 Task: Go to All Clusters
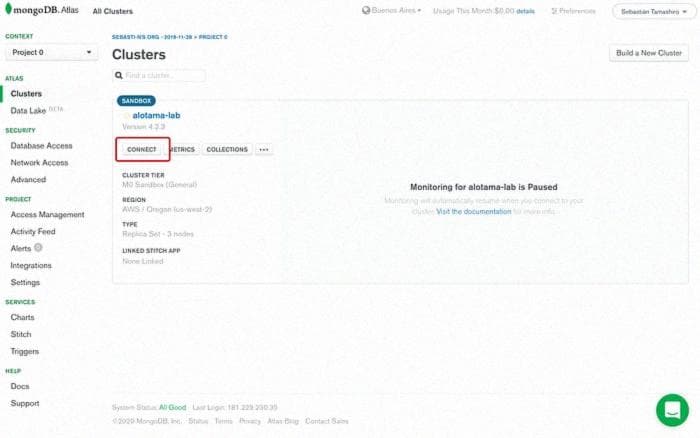112,11
